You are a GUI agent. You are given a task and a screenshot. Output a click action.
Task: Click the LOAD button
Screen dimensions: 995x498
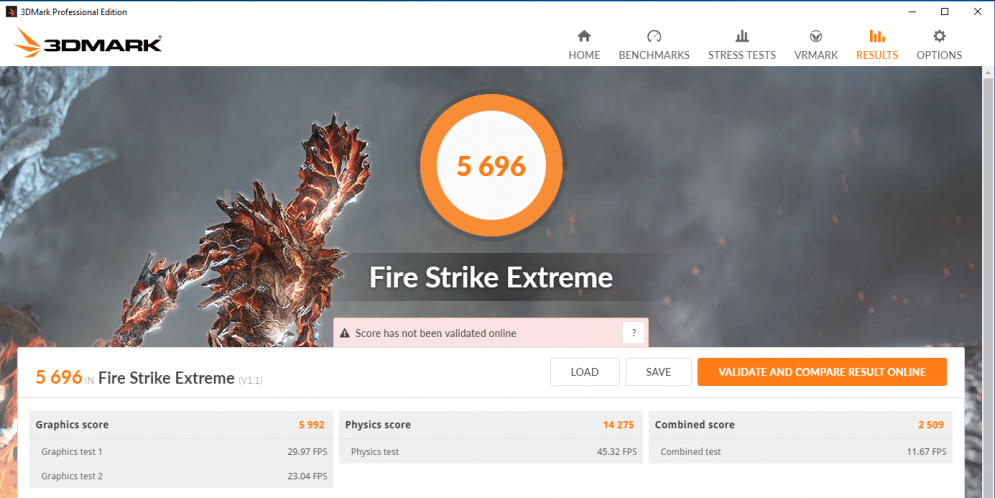pyautogui.click(x=584, y=372)
